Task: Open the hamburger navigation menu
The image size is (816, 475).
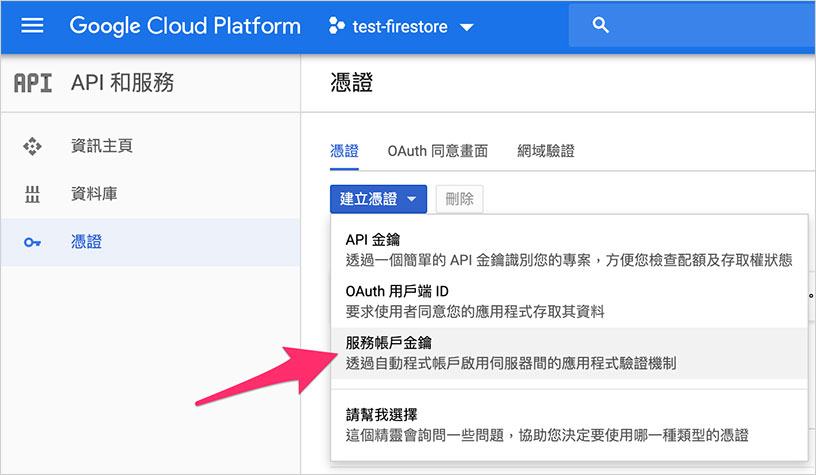Action: click(32, 26)
